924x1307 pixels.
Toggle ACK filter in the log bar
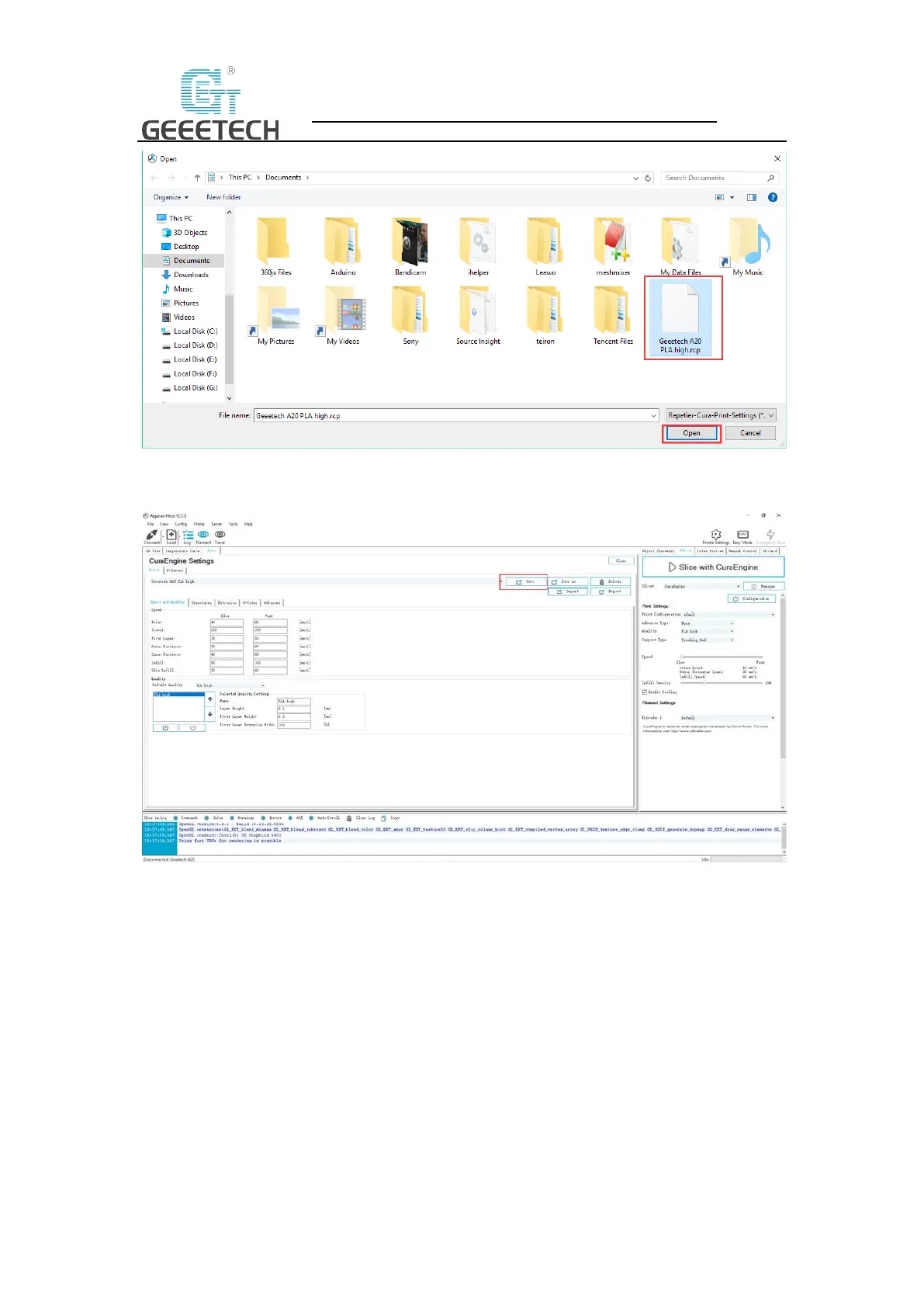290,818
